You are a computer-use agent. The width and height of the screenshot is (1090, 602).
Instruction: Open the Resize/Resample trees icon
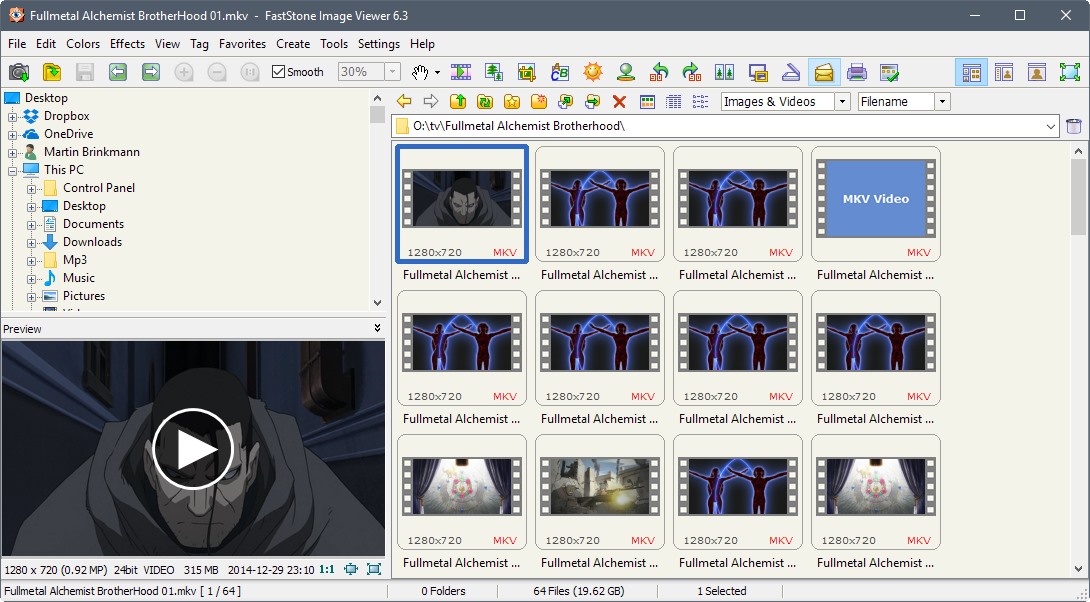click(x=494, y=72)
